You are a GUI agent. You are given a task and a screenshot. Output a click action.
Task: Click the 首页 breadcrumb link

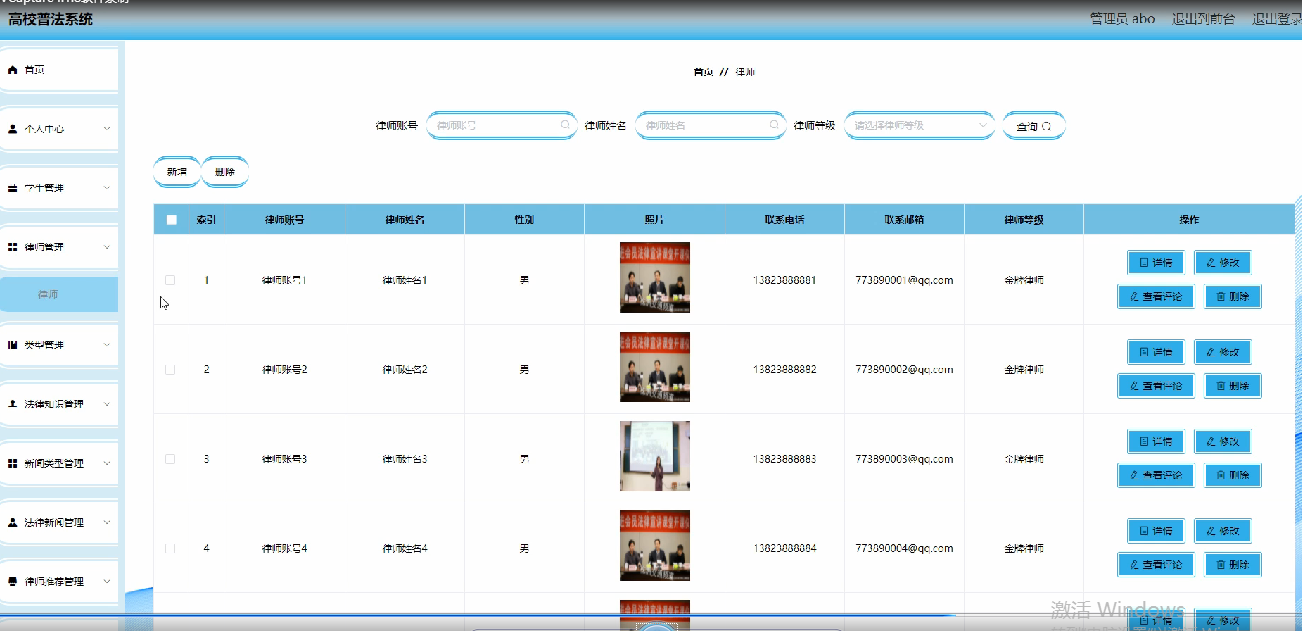click(x=704, y=72)
